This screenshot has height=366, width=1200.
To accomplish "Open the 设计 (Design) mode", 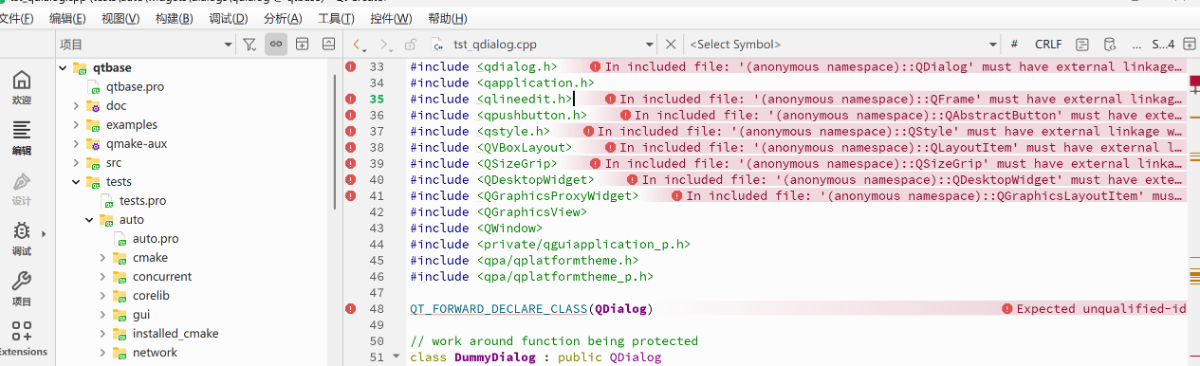I will click(x=21, y=188).
